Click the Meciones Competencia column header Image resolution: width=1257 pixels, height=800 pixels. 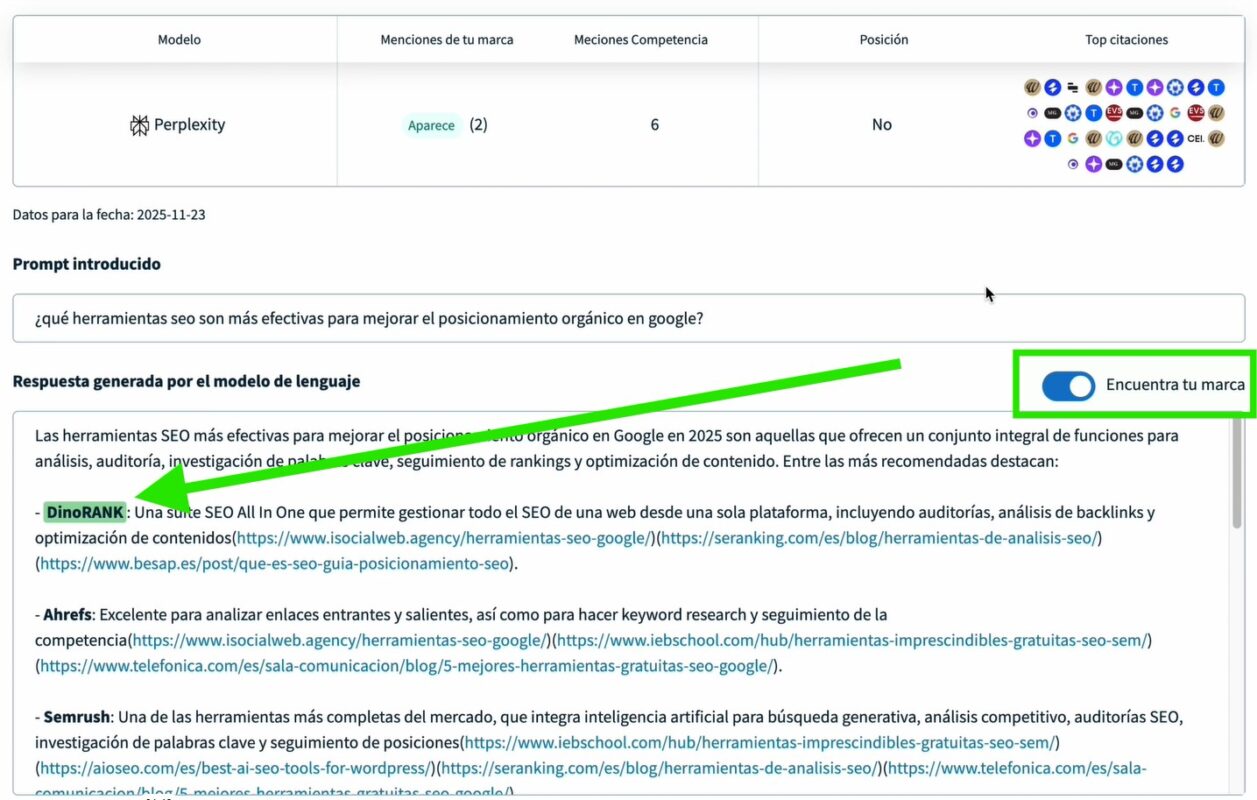click(641, 40)
